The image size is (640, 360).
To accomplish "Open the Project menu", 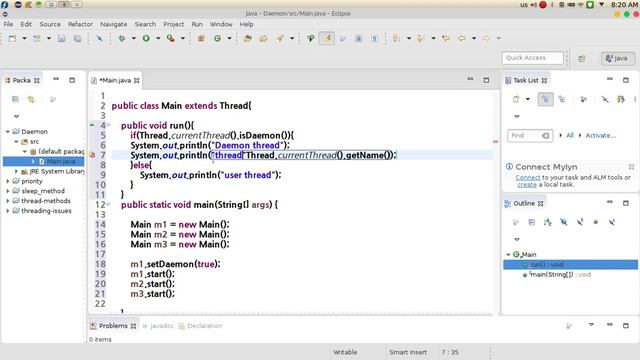I will pyautogui.click(x=173, y=24).
